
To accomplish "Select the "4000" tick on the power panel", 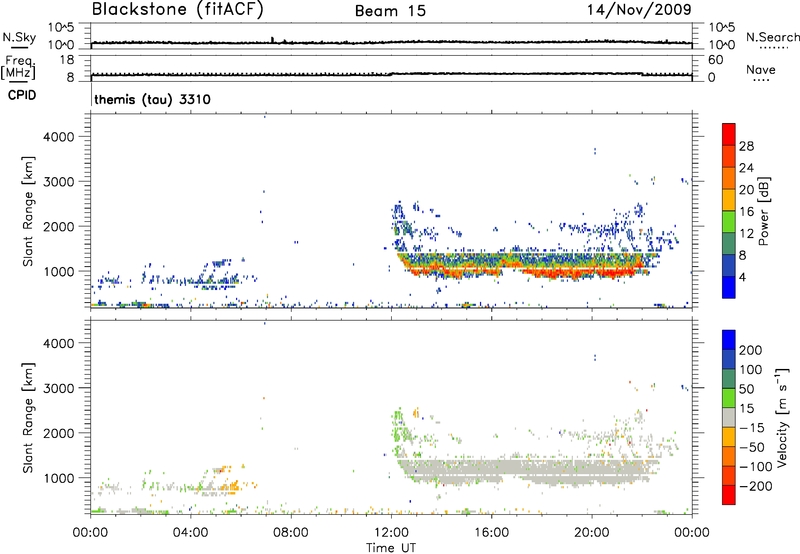I will click(58, 137).
